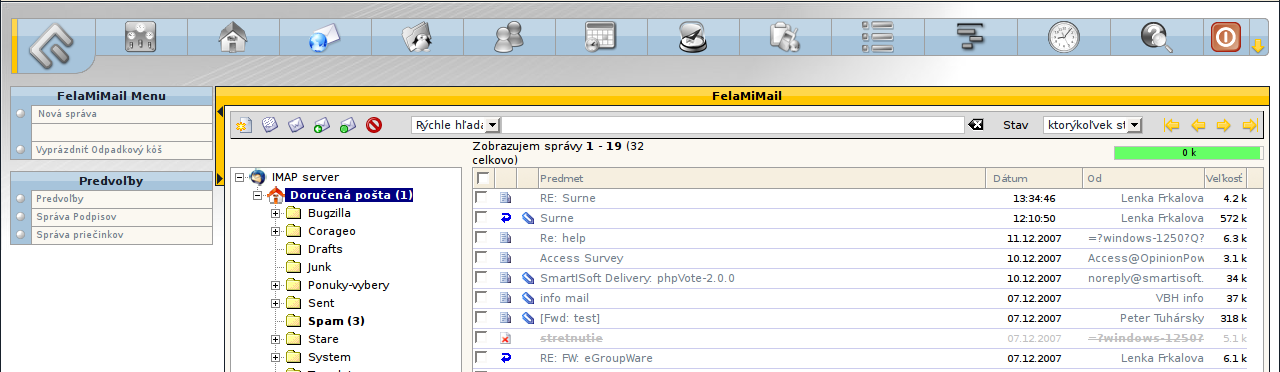Click the yellow down arrow in navbar
1280x372 pixels.
pyautogui.click(x=1257, y=46)
